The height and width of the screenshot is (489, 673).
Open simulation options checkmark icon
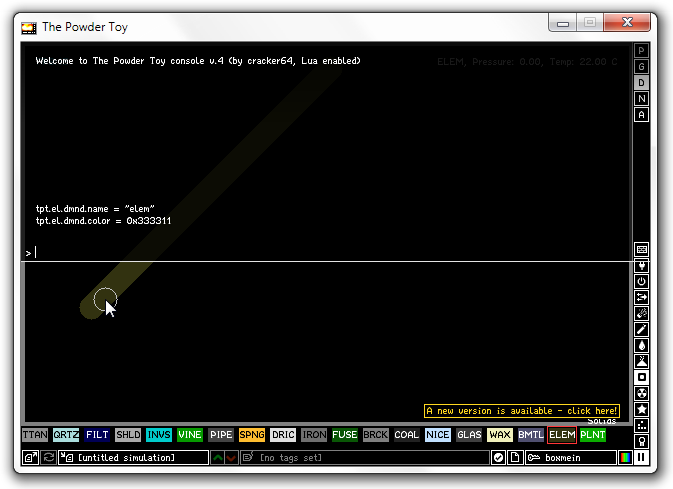click(x=498, y=458)
